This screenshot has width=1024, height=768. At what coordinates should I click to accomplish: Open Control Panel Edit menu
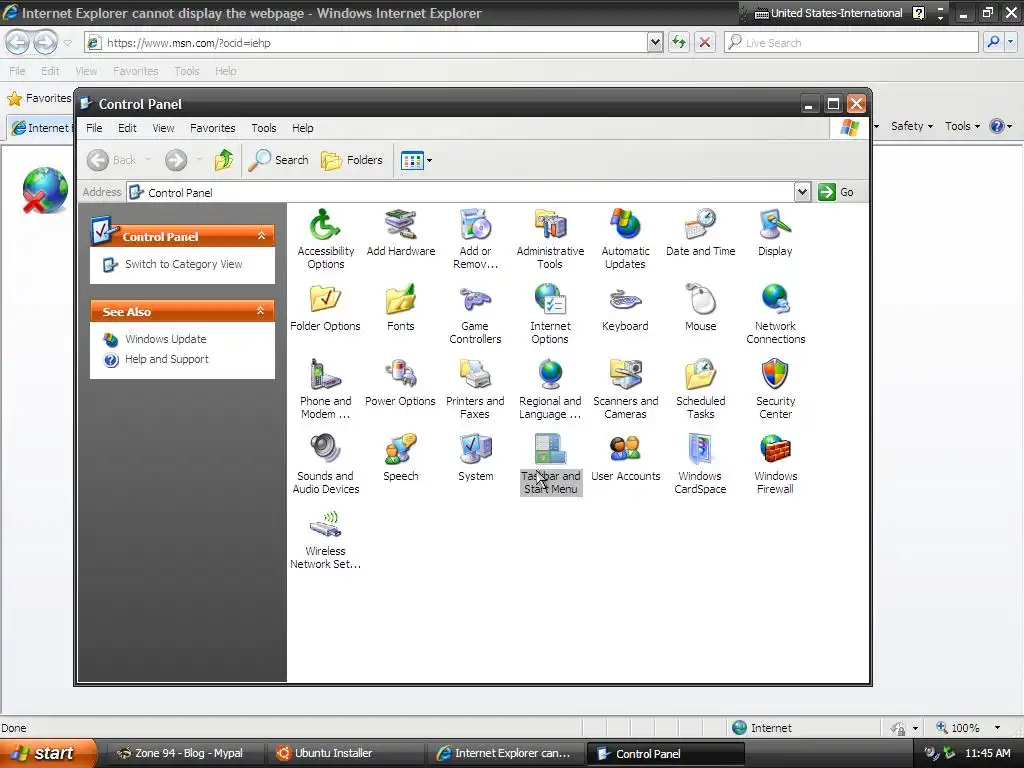(127, 128)
